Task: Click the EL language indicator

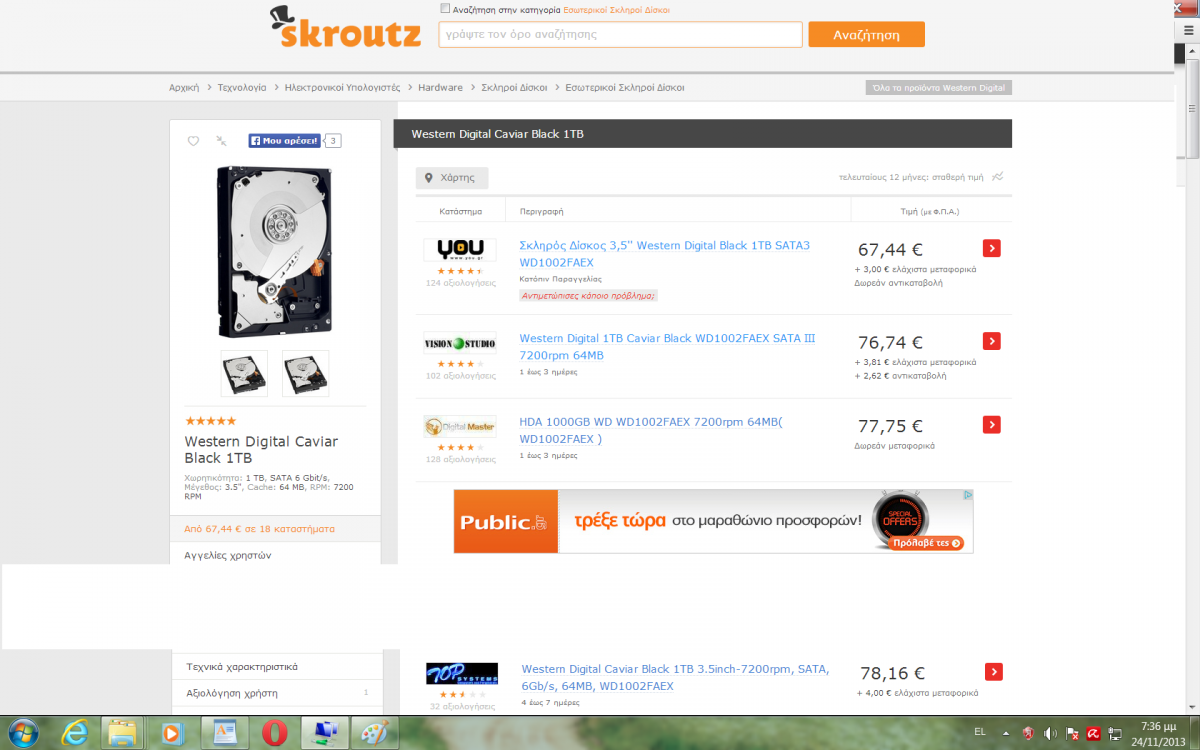Action: pos(981,733)
